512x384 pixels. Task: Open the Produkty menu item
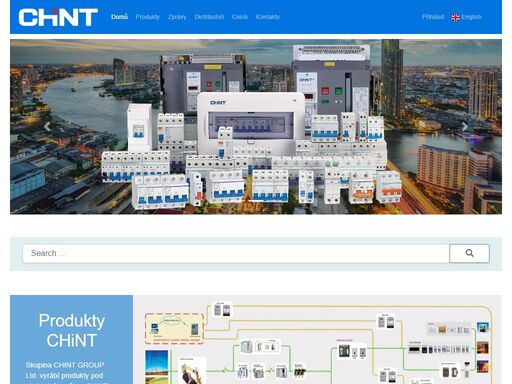click(x=148, y=17)
